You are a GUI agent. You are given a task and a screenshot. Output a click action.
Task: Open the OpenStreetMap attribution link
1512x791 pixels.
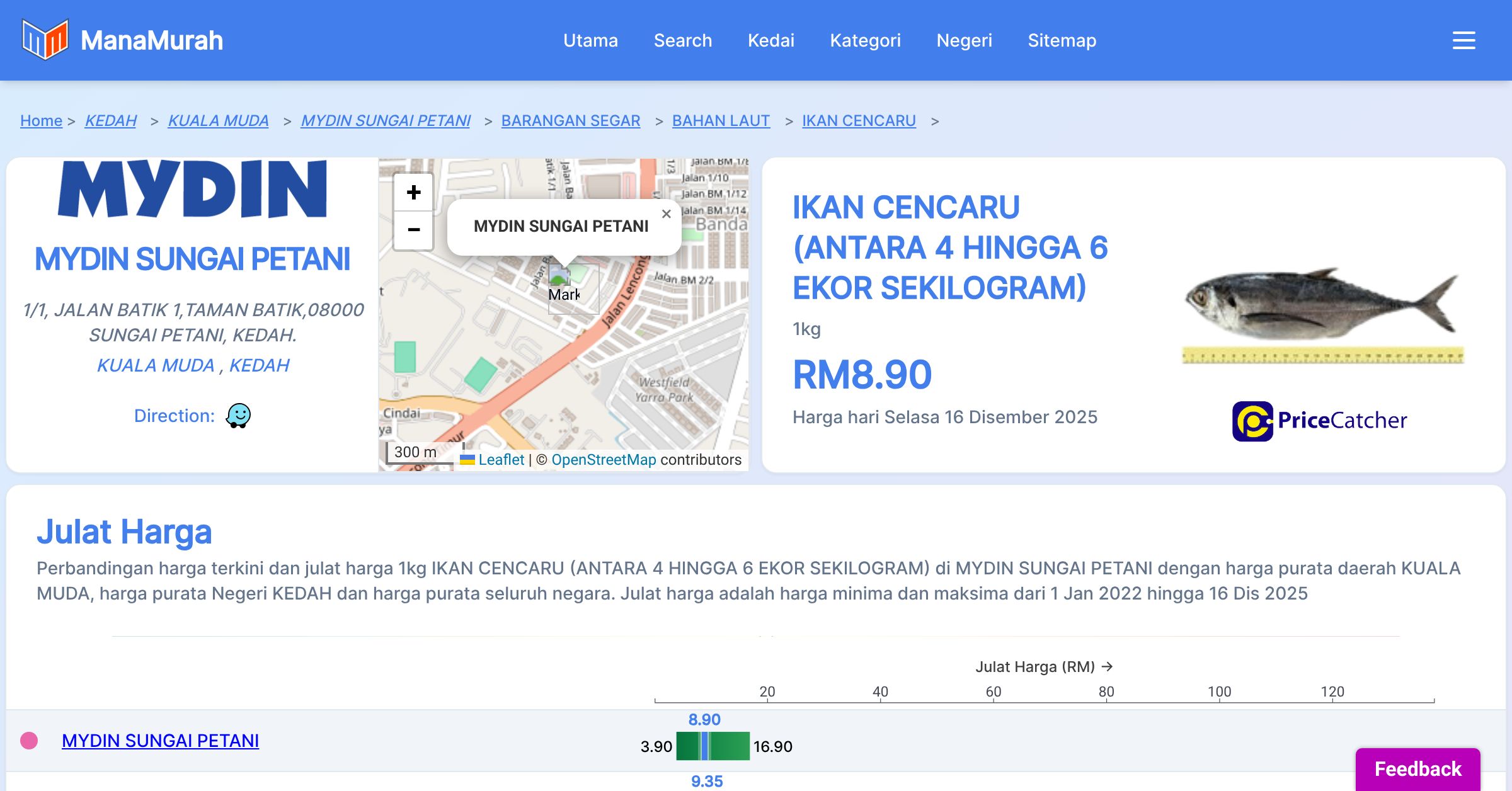click(604, 460)
